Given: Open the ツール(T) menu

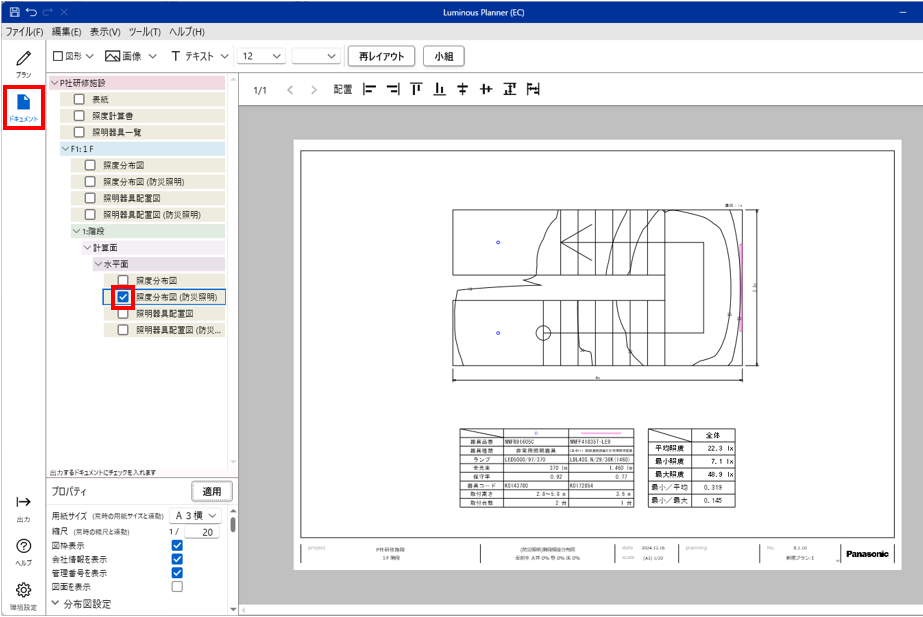Looking at the screenshot, I should click(145, 33).
